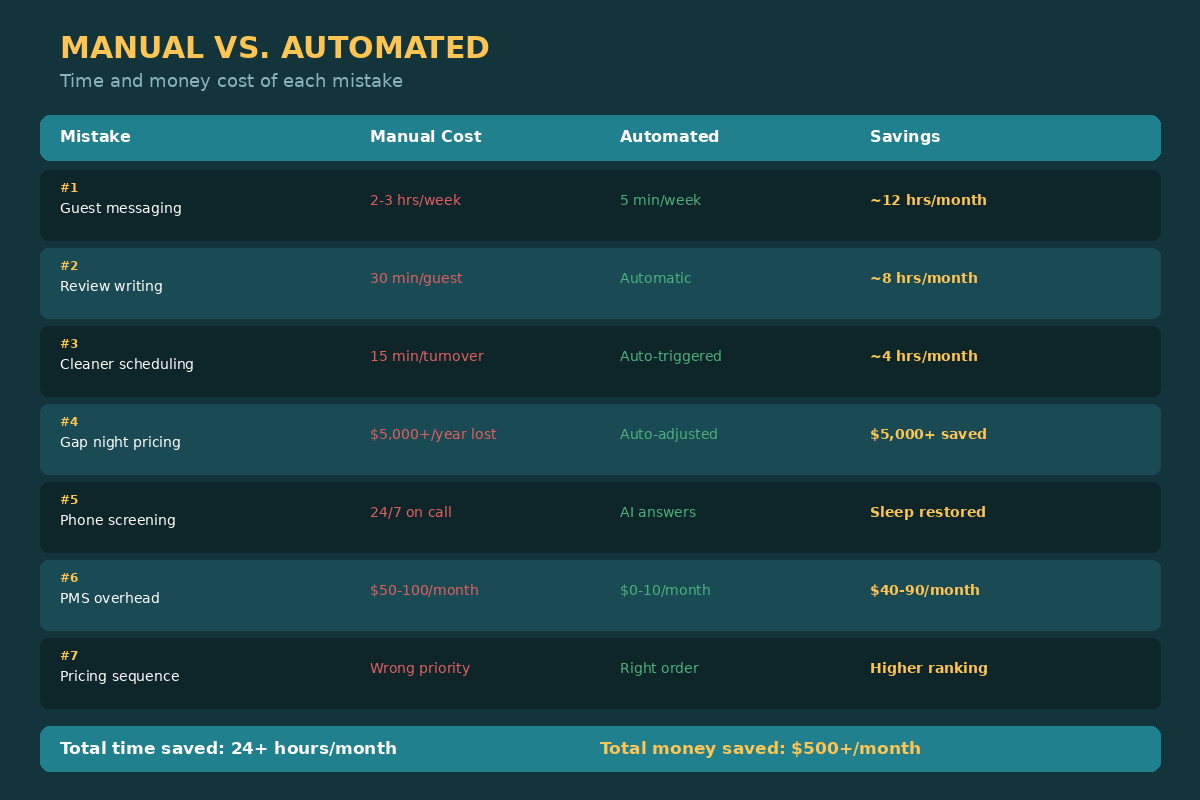Click the 'Automated' column header
1200x800 pixels.
pos(669,137)
